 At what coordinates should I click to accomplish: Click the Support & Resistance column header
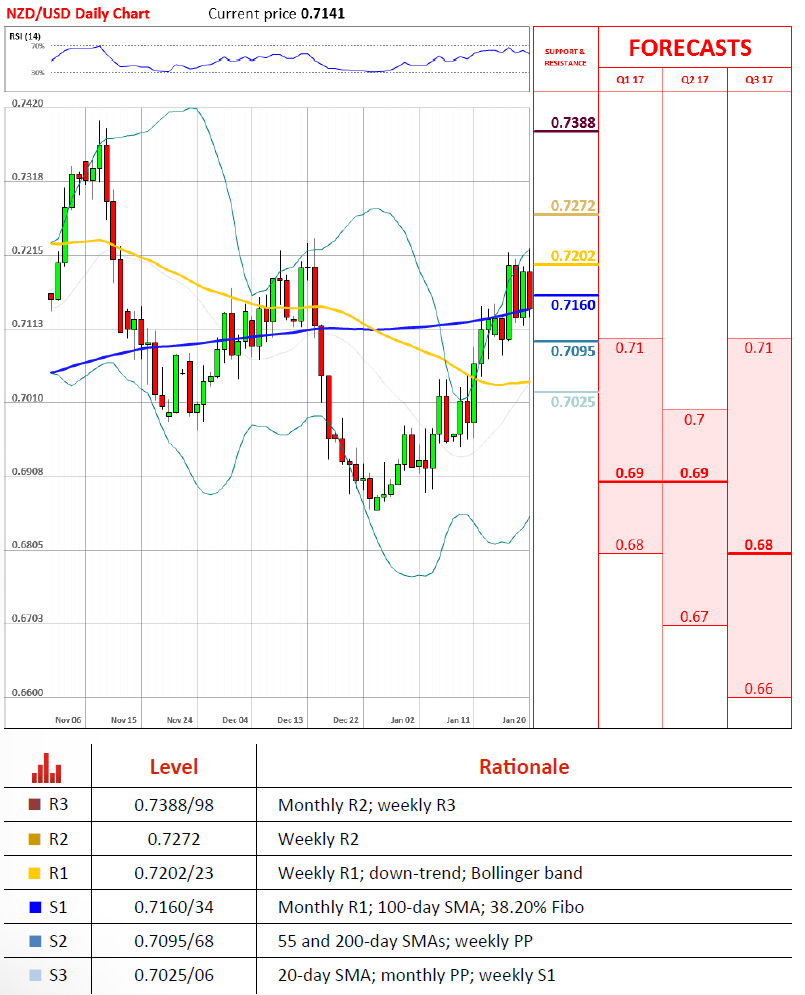(x=565, y=57)
